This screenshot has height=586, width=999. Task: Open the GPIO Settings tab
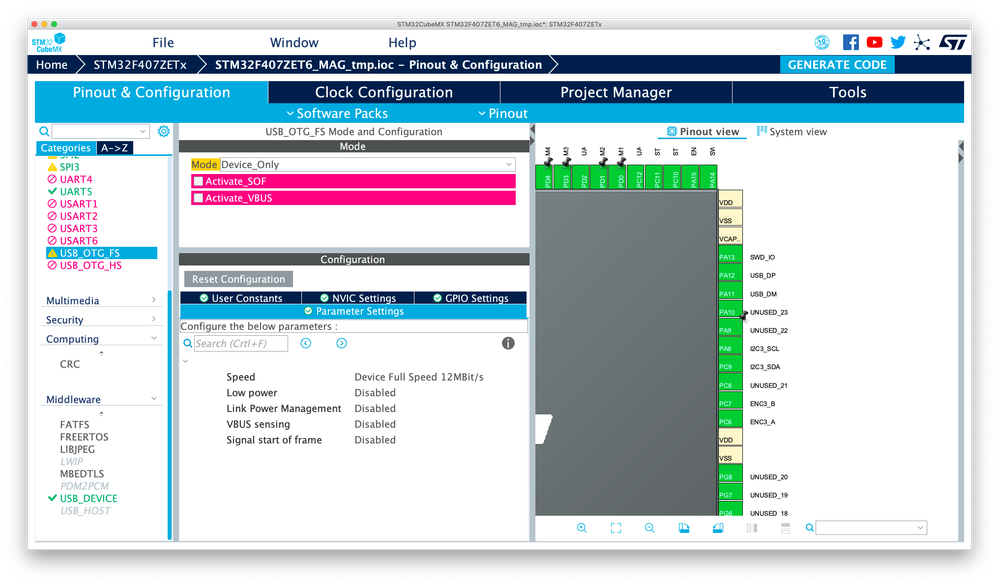[x=470, y=298]
